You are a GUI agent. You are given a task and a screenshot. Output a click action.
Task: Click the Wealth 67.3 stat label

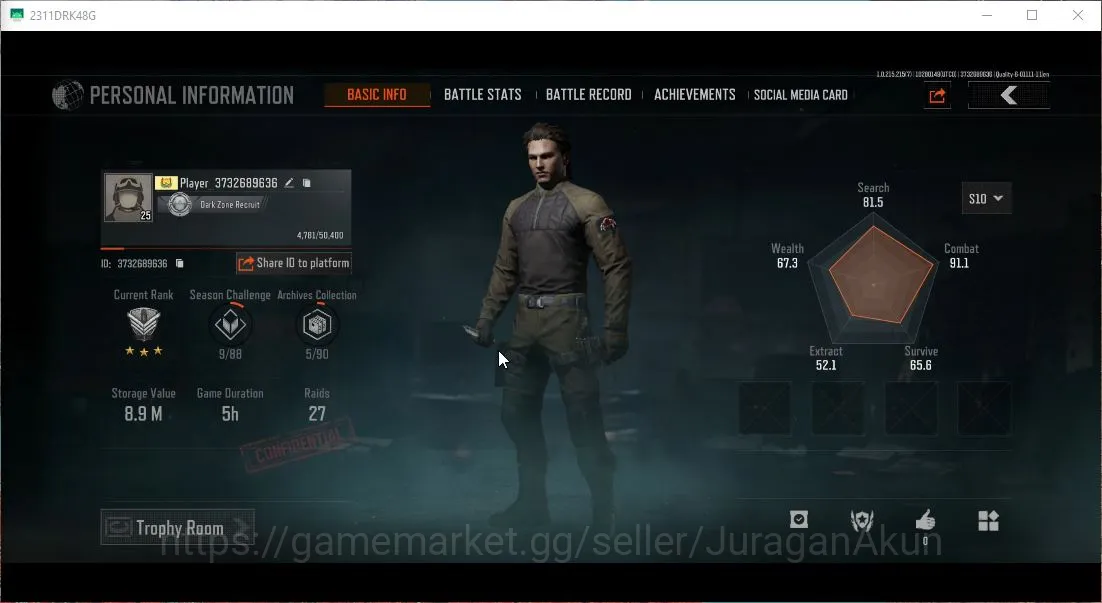pos(787,256)
